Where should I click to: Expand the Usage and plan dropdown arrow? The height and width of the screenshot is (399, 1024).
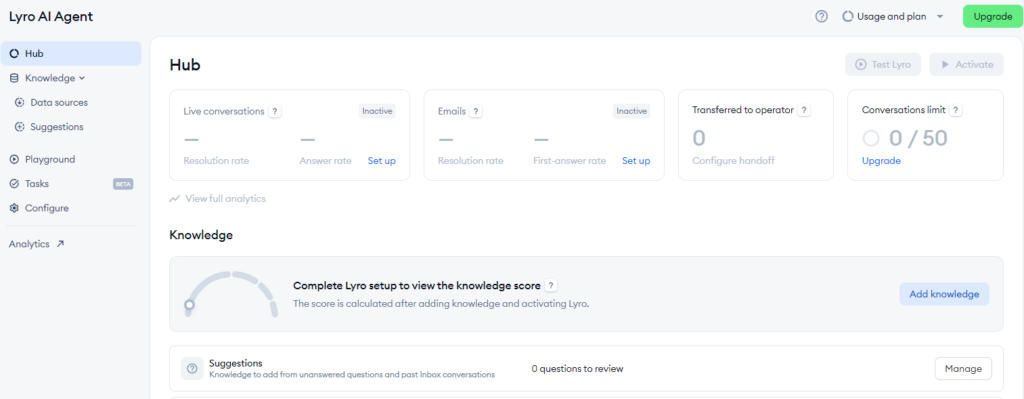[x=940, y=17]
